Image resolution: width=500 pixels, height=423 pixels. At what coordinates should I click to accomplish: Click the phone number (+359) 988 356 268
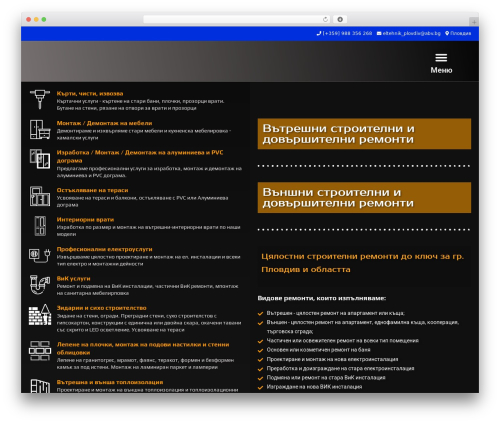pyautogui.click(x=347, y=33)
